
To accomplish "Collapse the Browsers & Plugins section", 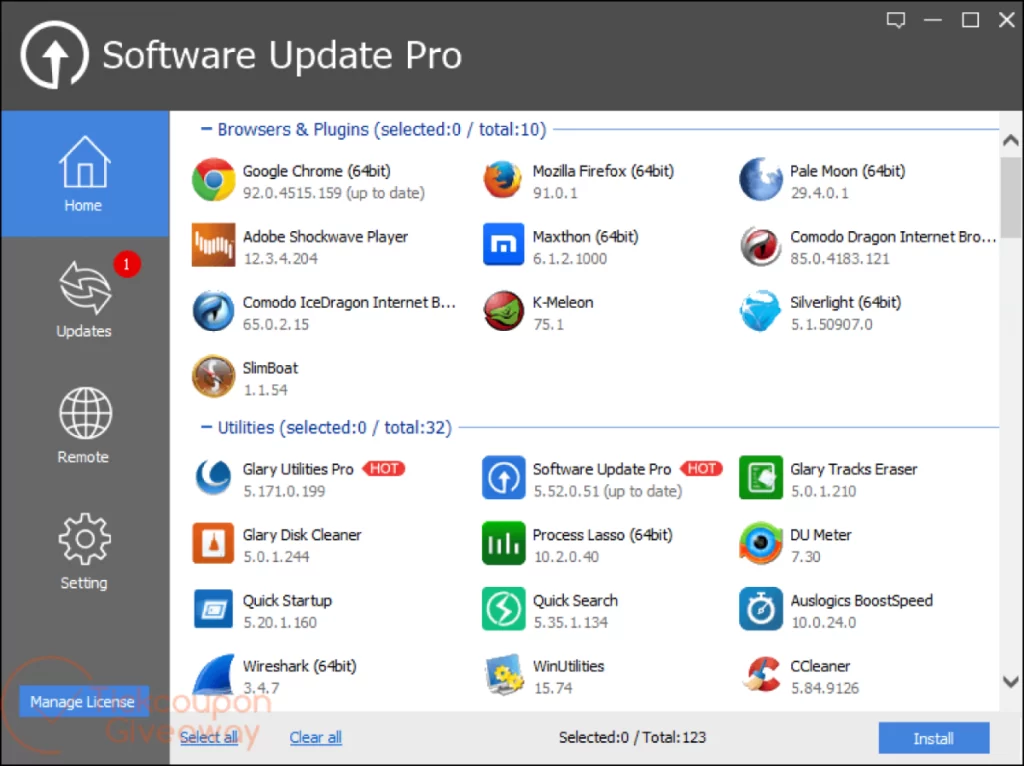I will coord(207,129).
